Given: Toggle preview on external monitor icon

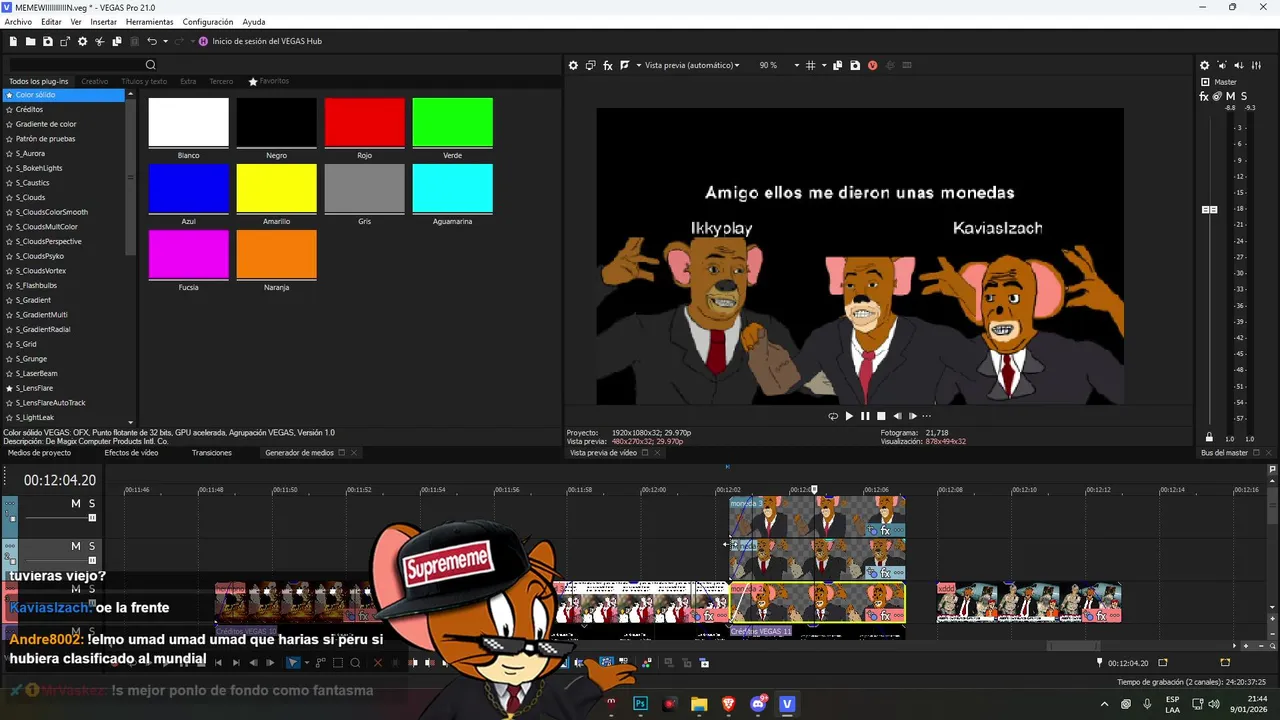Looking at the screenshot, I should (x=590, y=65).
